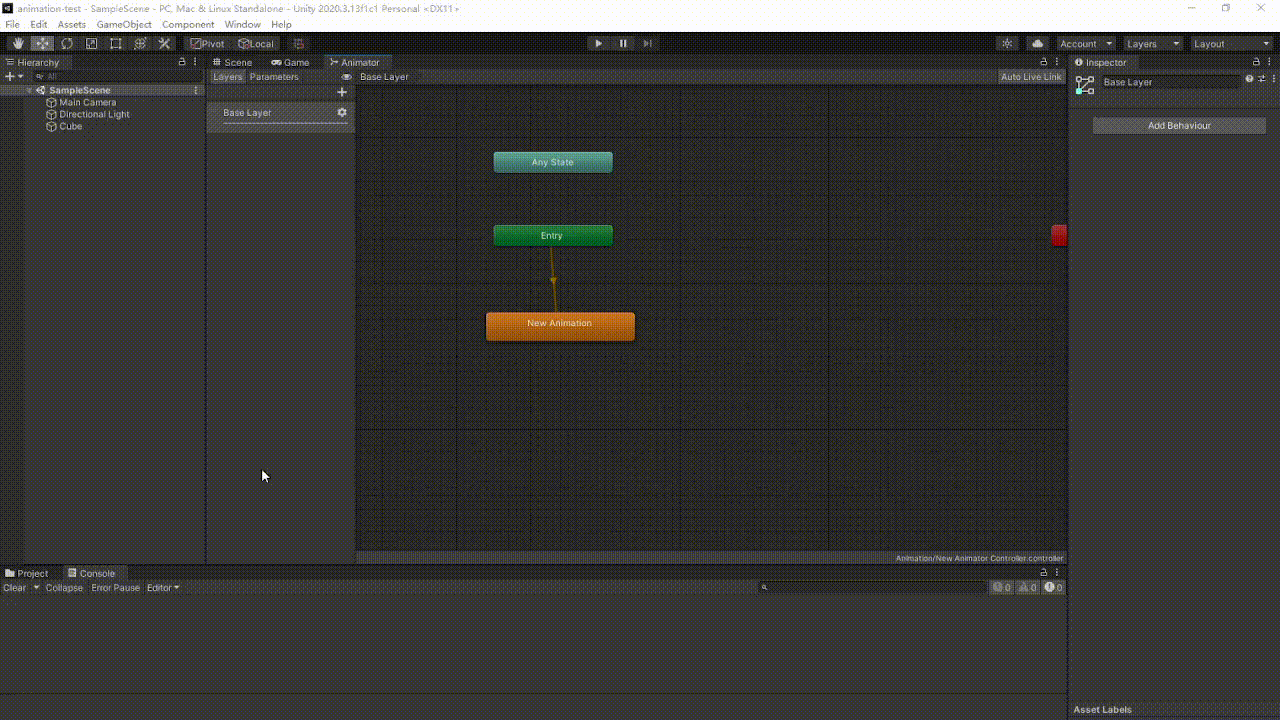Image resolution: width=1280 pixels, height=720 pixels.
Task: Open Base Layer component context menu
Action: [1273, 79]
